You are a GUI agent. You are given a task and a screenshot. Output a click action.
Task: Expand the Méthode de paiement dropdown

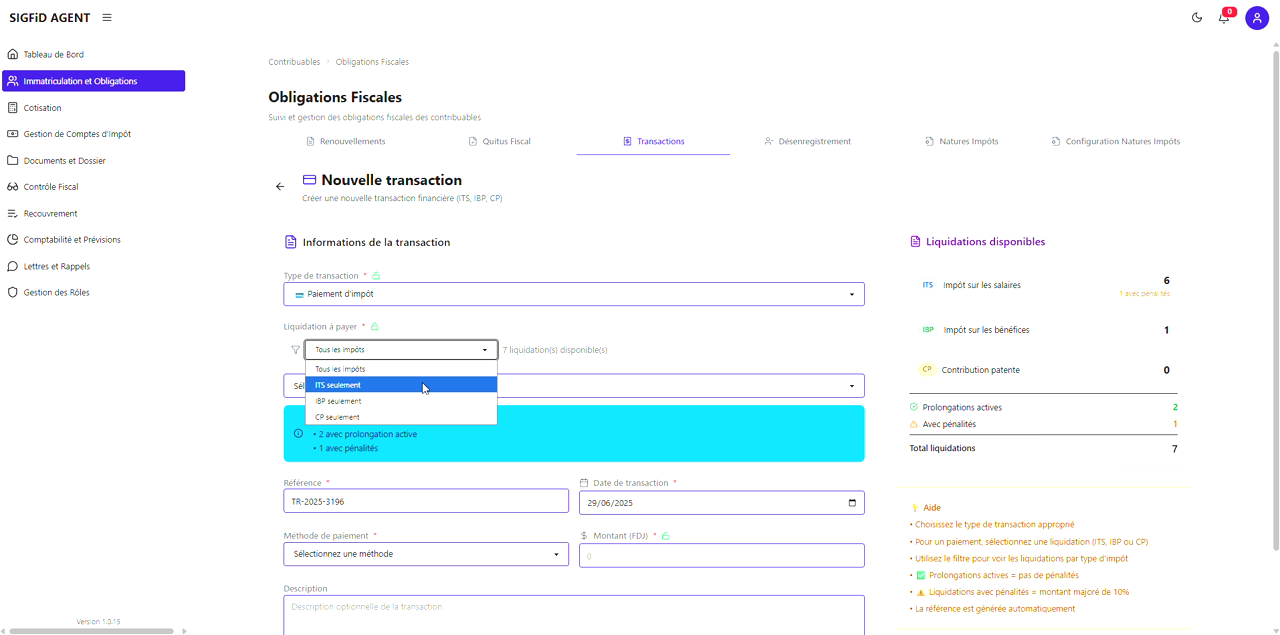pos(426,554)
